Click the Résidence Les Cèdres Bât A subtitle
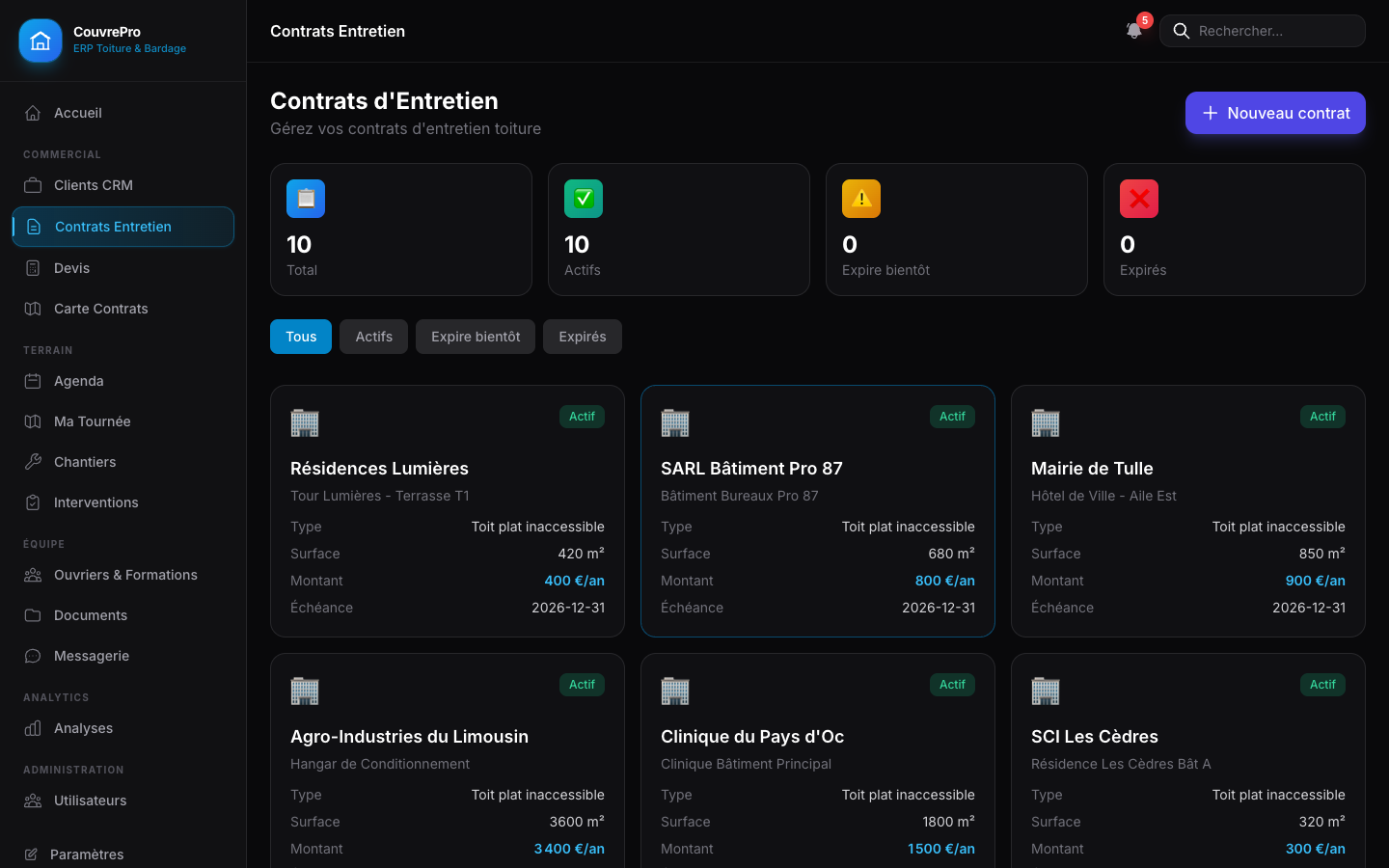Image resolution: width=1389 pixels, height=868 pixels. pyautogui.click(x=1121, y=764)
